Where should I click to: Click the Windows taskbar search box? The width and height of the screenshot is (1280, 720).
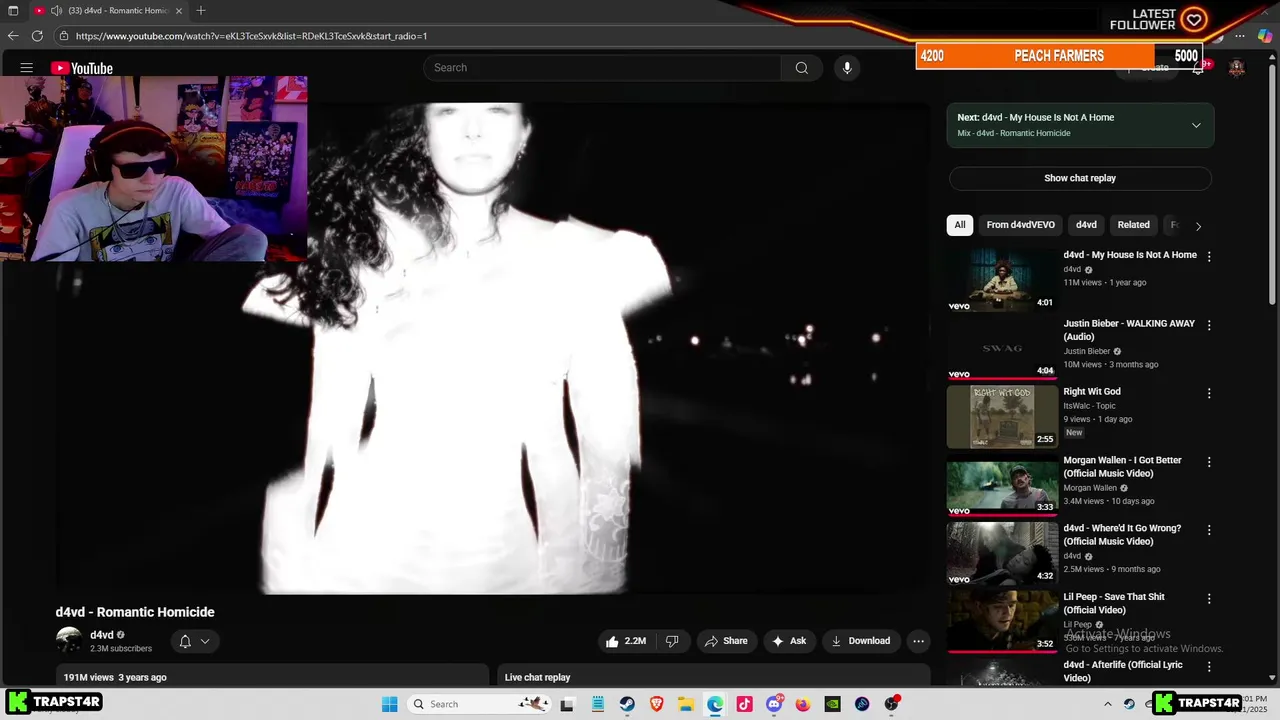pyautogui.click(x=480, y=704)
